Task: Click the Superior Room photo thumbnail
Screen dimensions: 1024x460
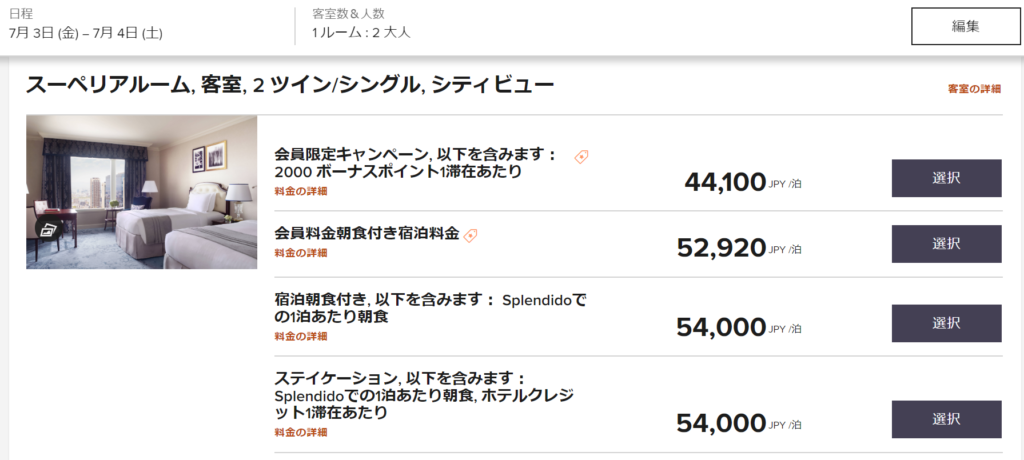Action: click(141, 192)
